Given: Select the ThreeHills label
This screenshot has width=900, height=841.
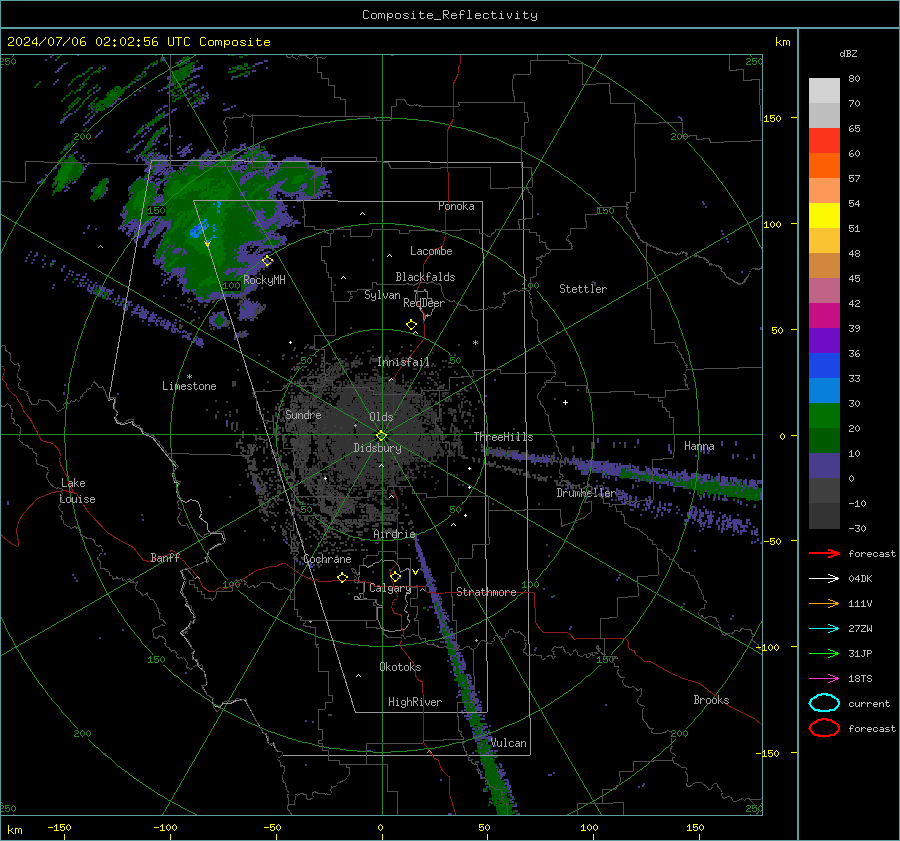Looking at the screenshot, I should 503,437.
